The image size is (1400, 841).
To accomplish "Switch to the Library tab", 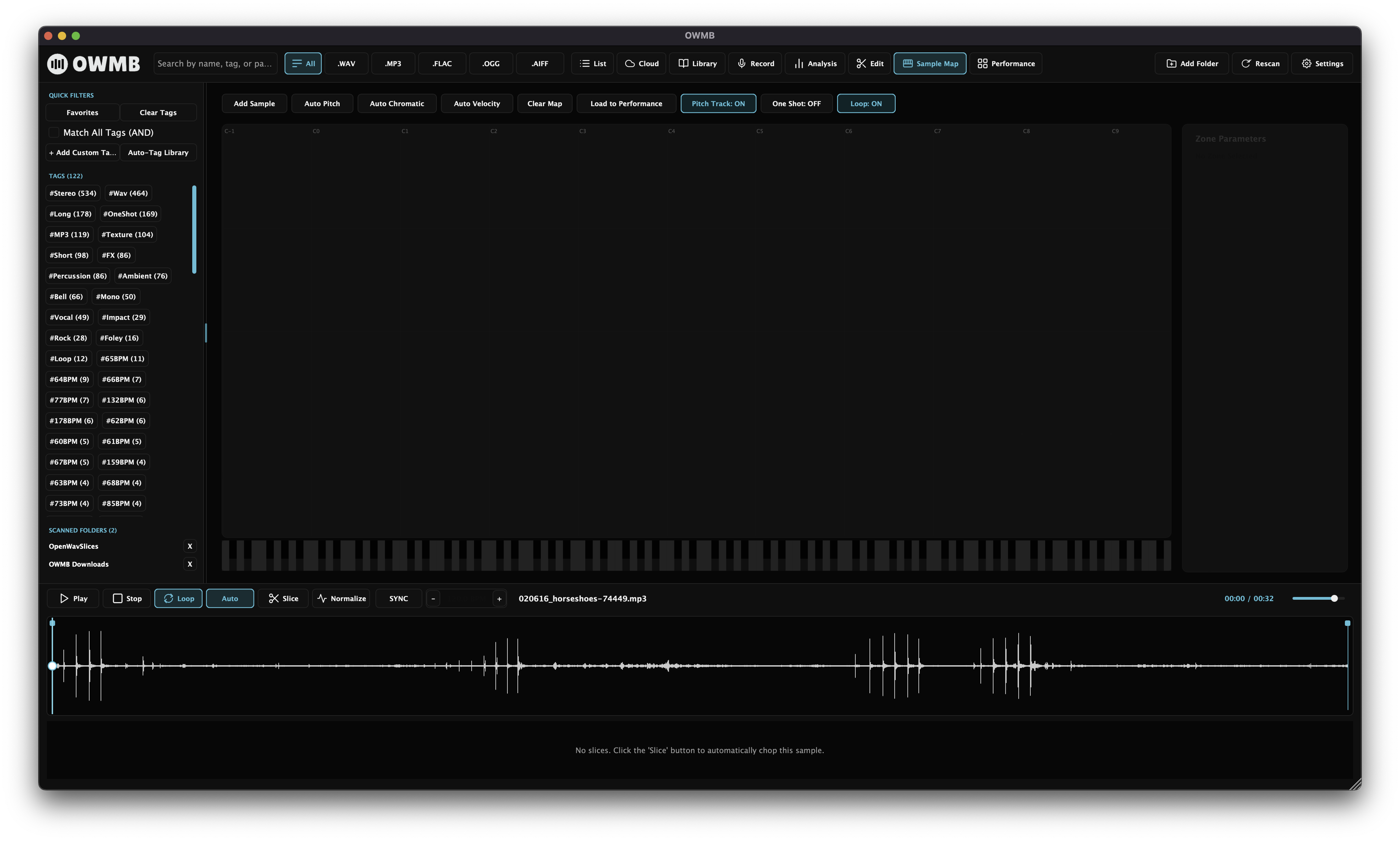I will pyautogui.click(x=697, y=63).
